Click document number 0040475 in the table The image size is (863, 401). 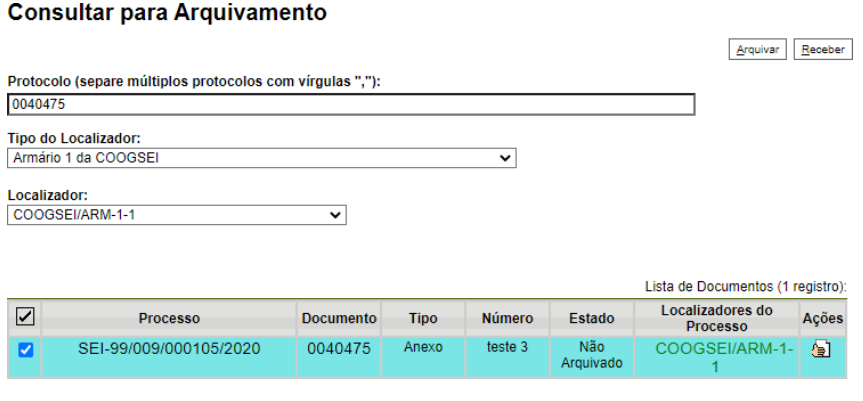(x=338, y=348)
